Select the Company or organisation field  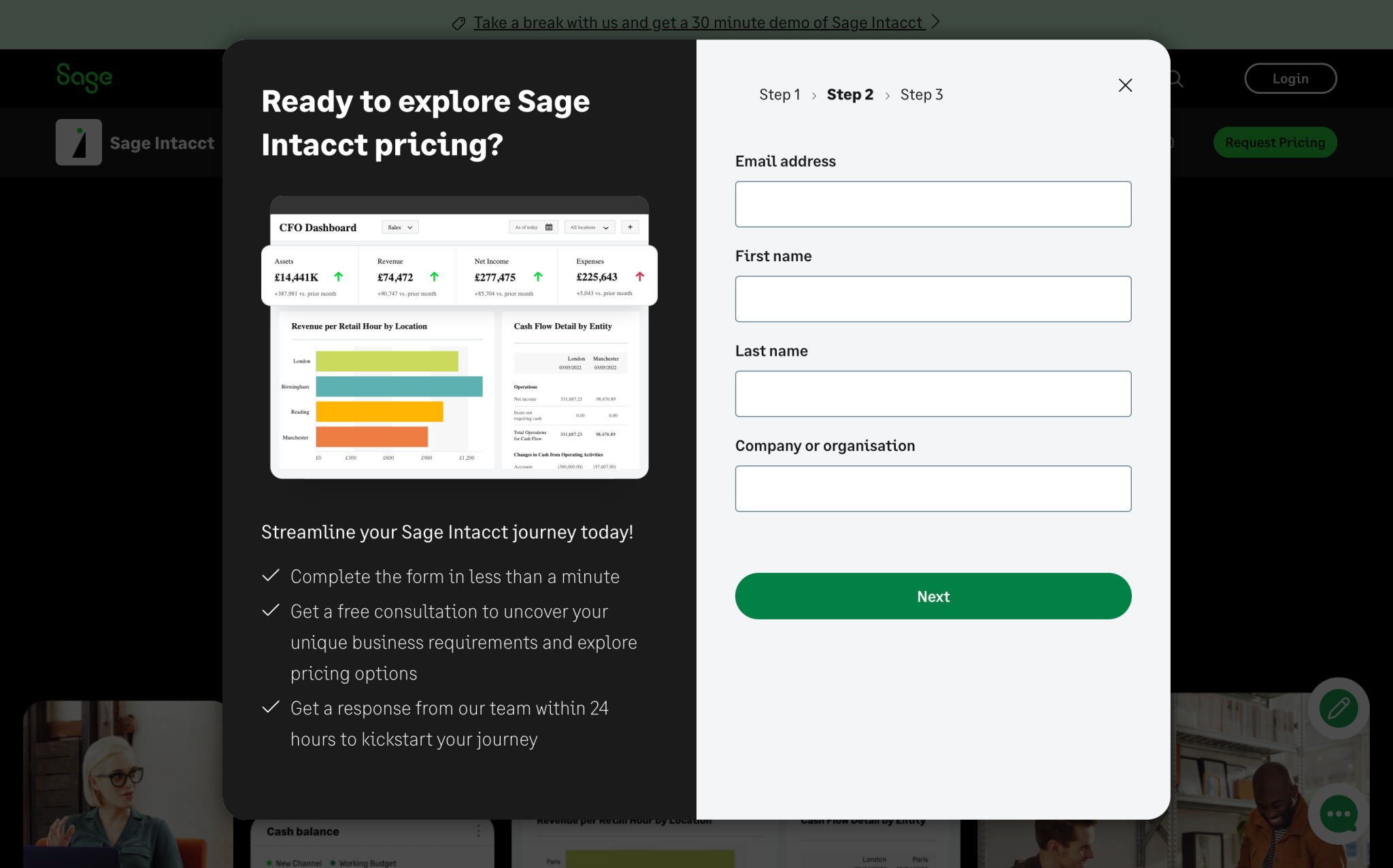point(933,488)
